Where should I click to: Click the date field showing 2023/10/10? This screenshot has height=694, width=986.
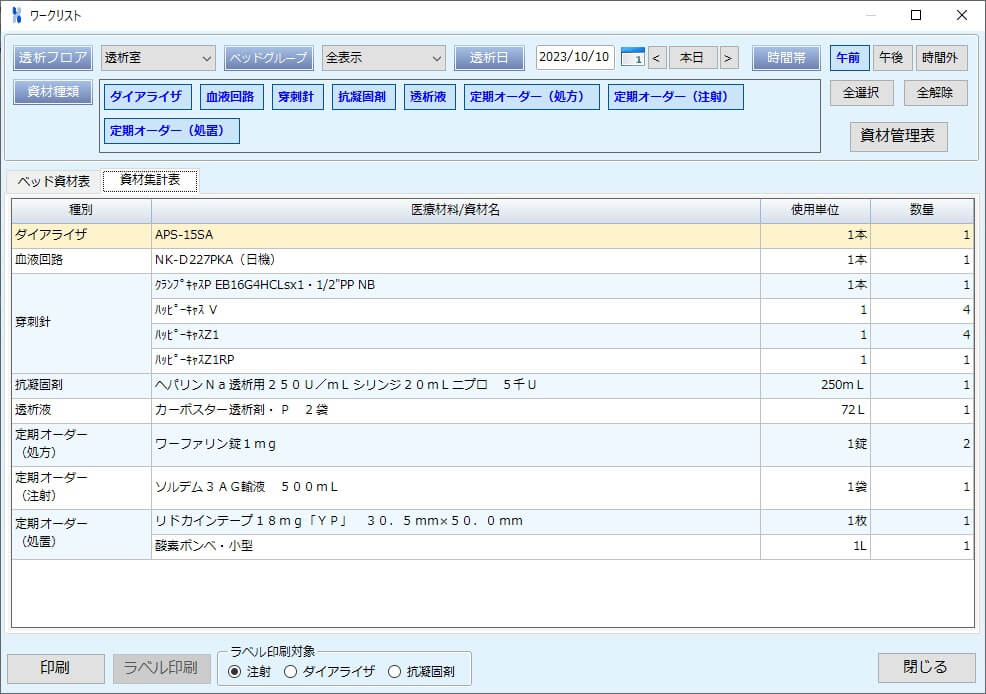tap(575, 58)
